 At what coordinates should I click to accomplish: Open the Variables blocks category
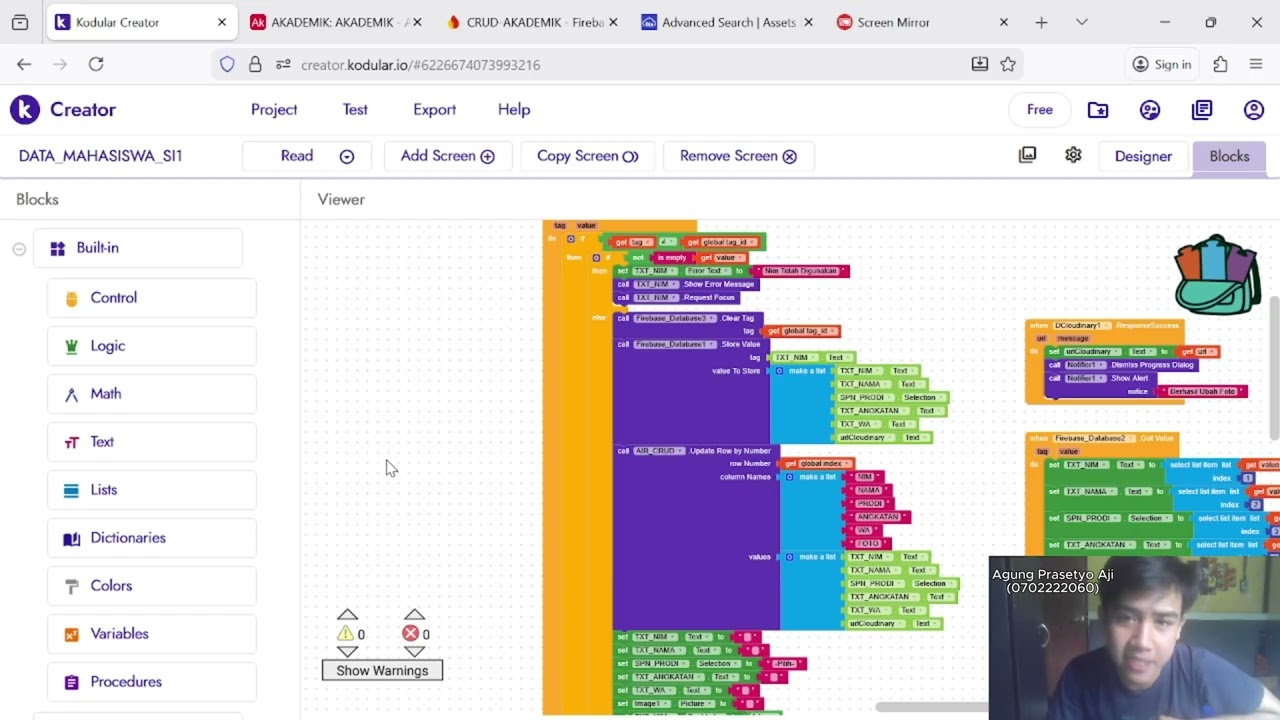coord(152,634)
